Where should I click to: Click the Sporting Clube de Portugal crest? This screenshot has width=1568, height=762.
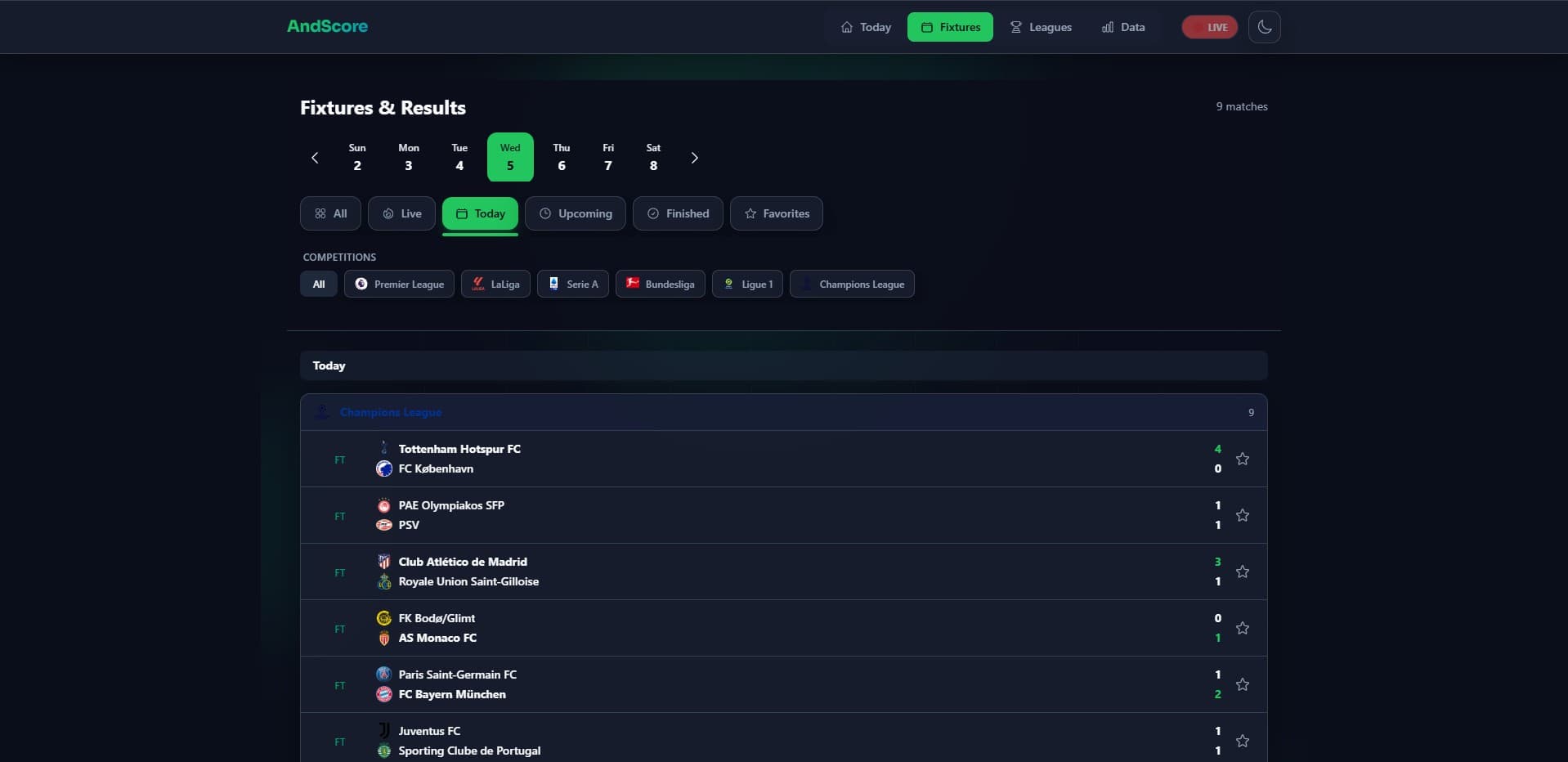(x=383, y=751)
